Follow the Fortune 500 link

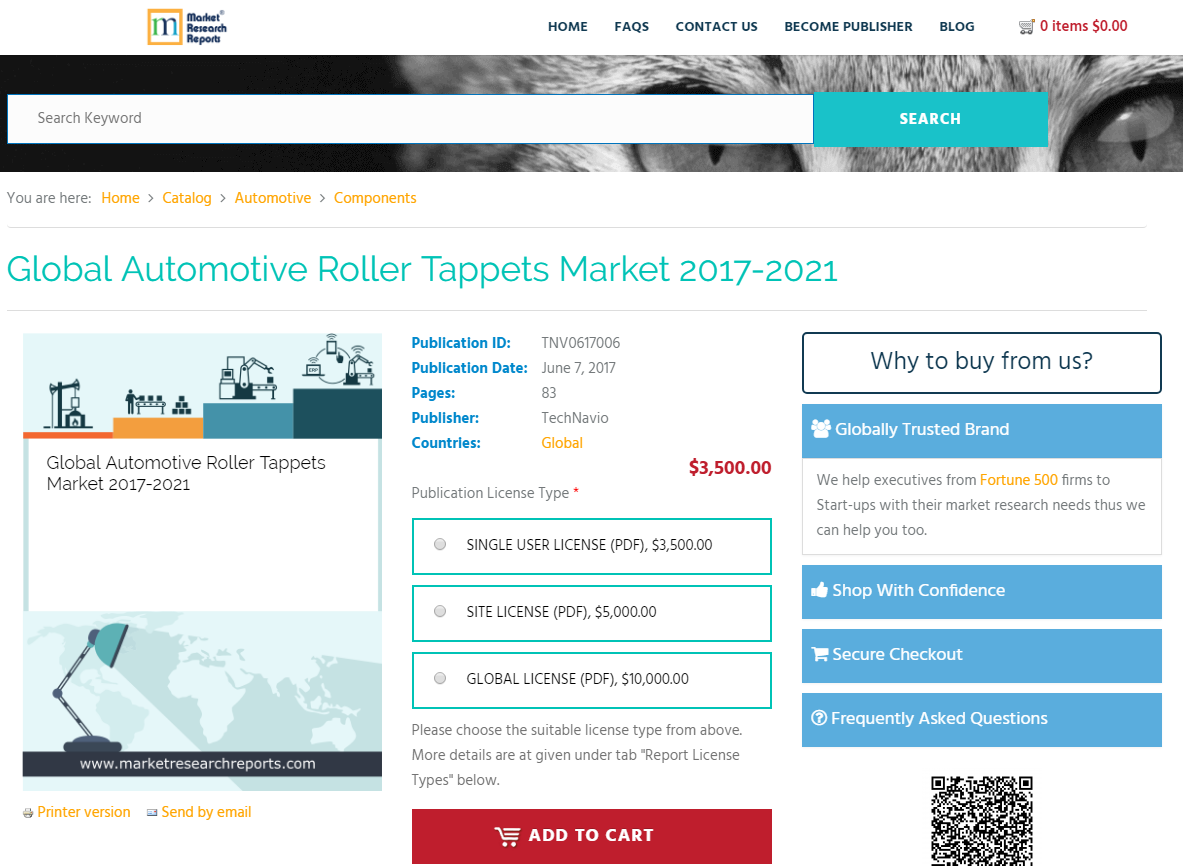(1018, 480)
